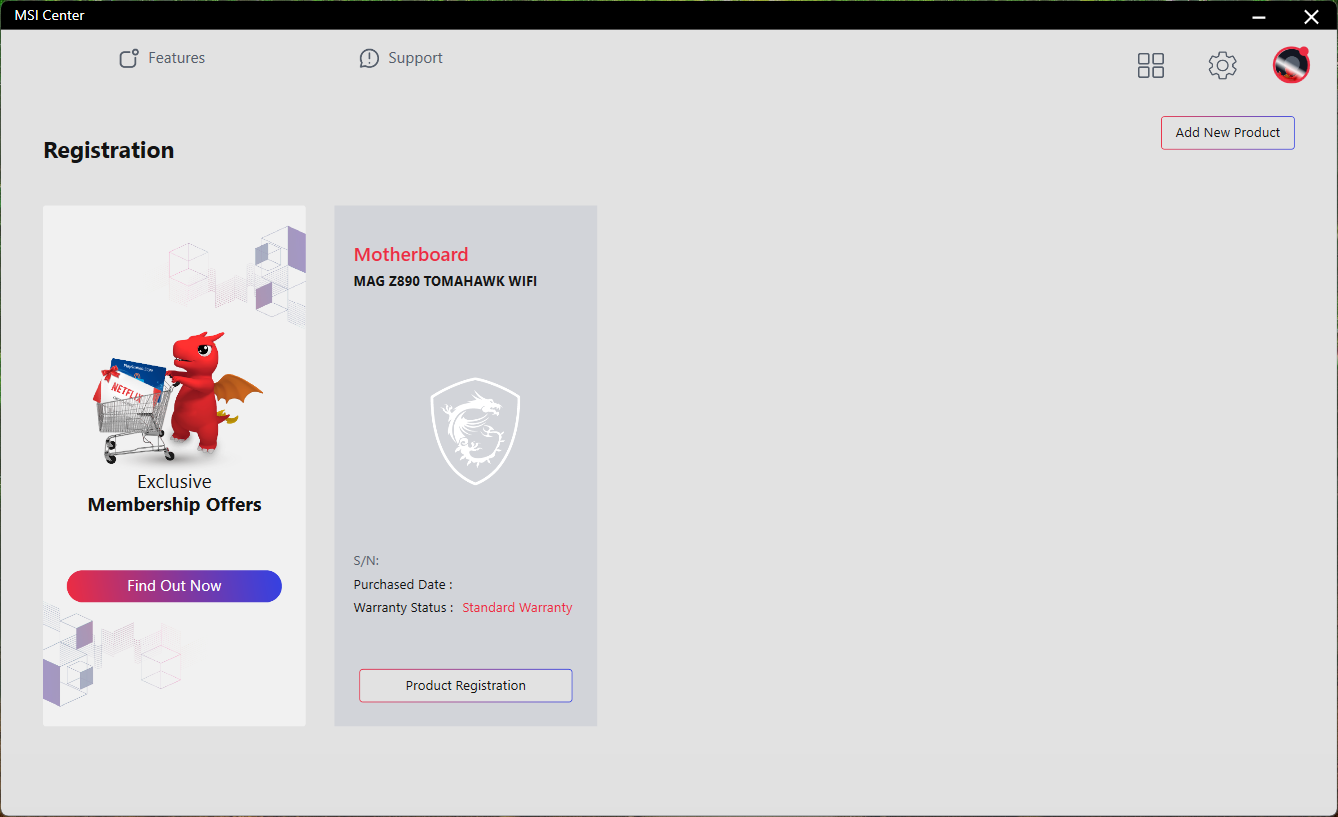
Task: Click the Features tab icon
Action: tap(129, 58)
